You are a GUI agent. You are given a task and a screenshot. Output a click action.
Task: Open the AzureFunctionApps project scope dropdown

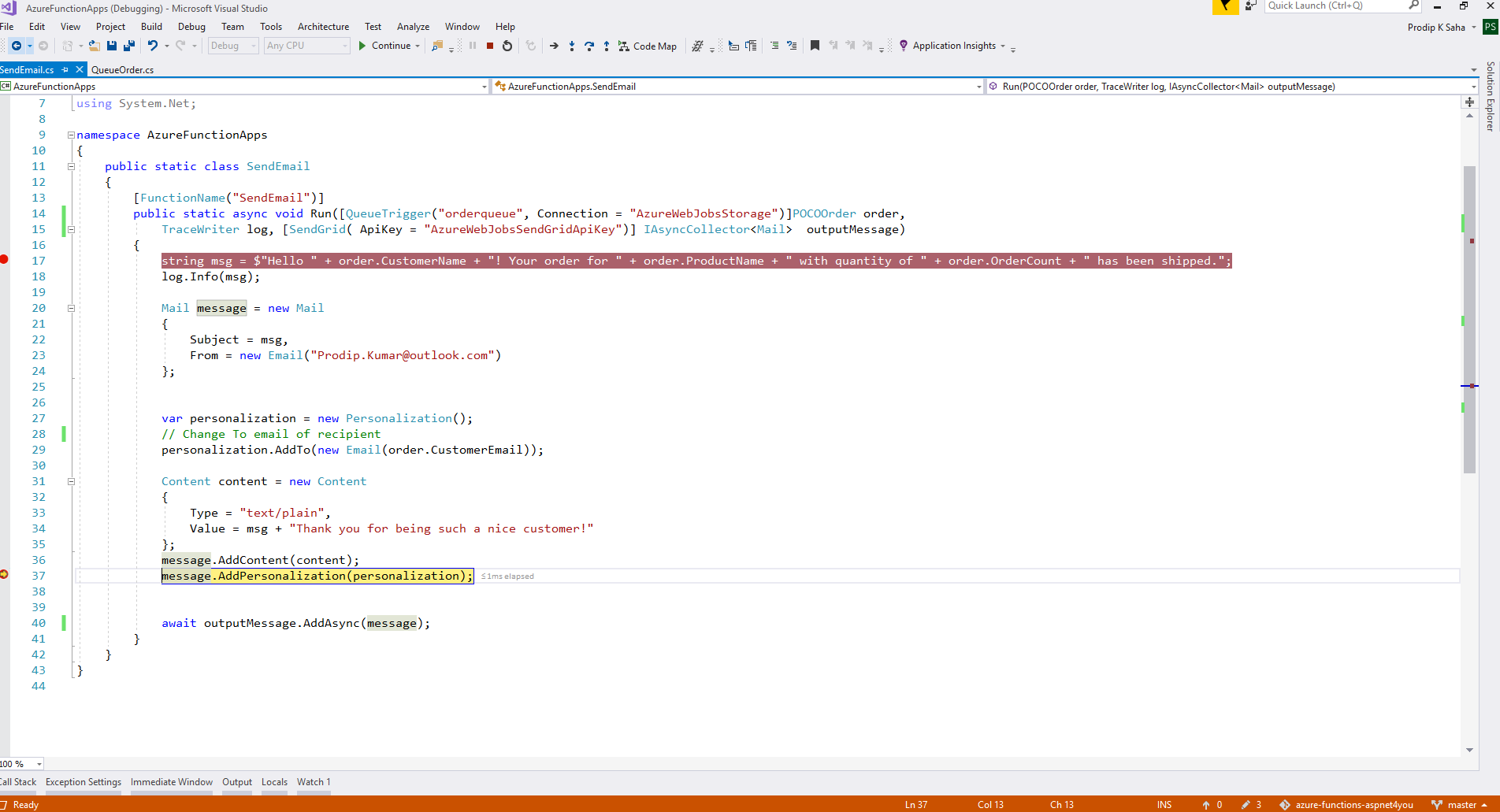pos(244,87)
